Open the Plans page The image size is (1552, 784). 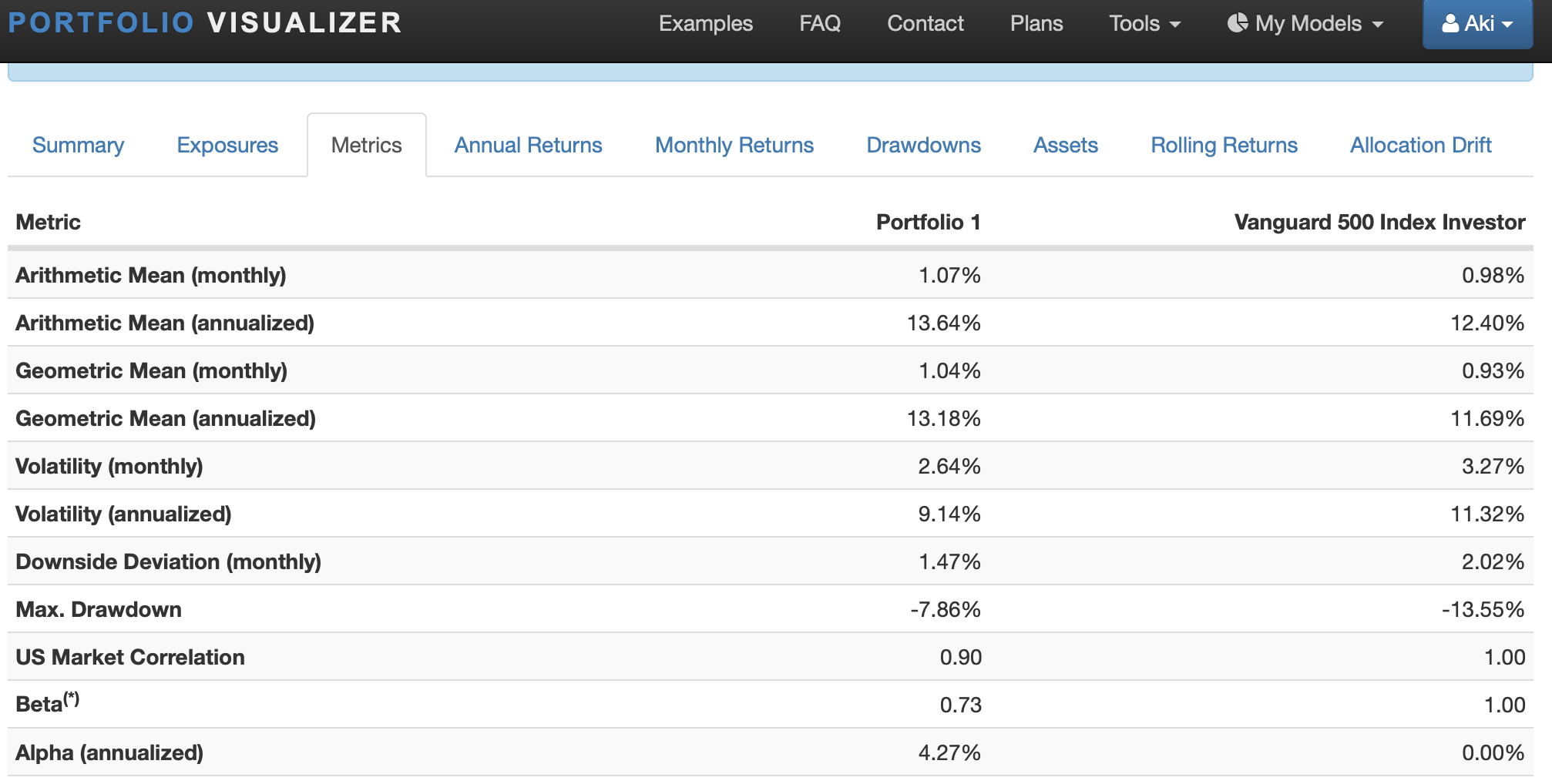click(1036, 23)
